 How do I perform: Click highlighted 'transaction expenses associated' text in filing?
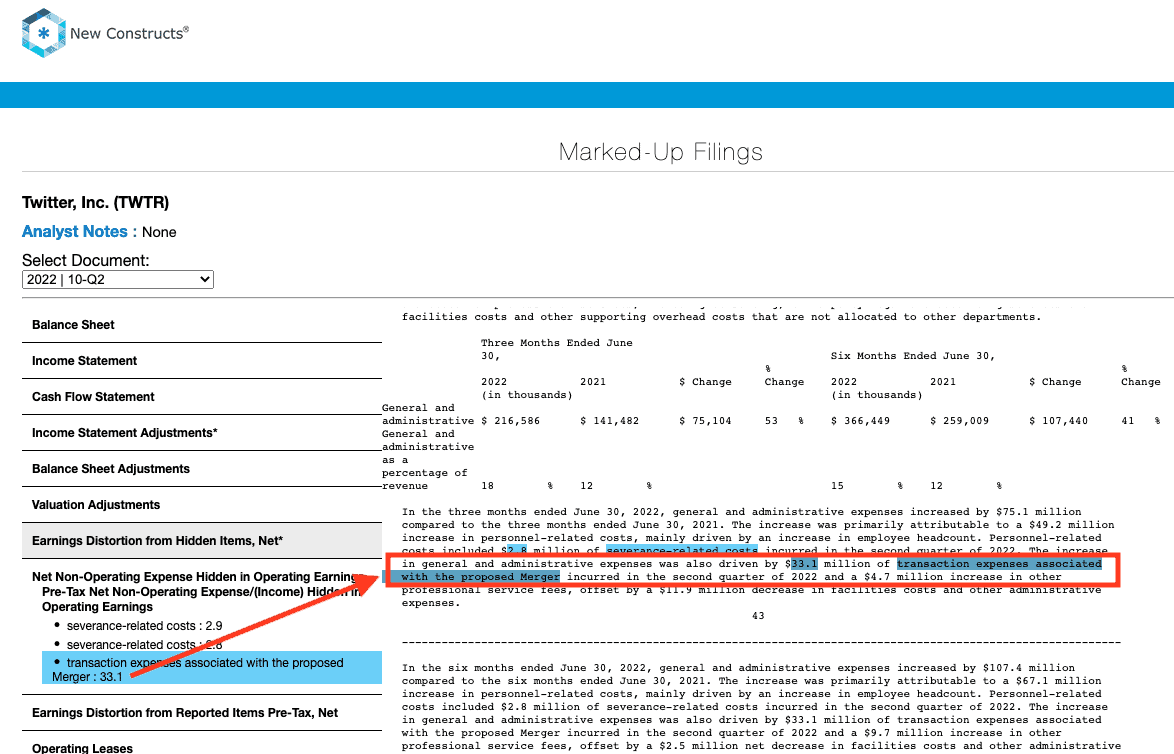[999, 564]
